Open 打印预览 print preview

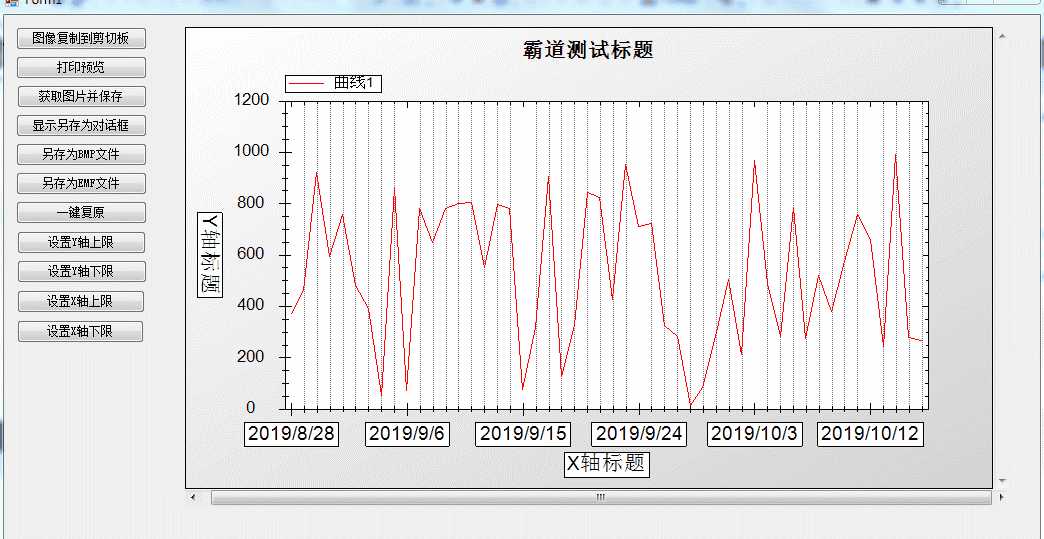click(x=81, y=67)
